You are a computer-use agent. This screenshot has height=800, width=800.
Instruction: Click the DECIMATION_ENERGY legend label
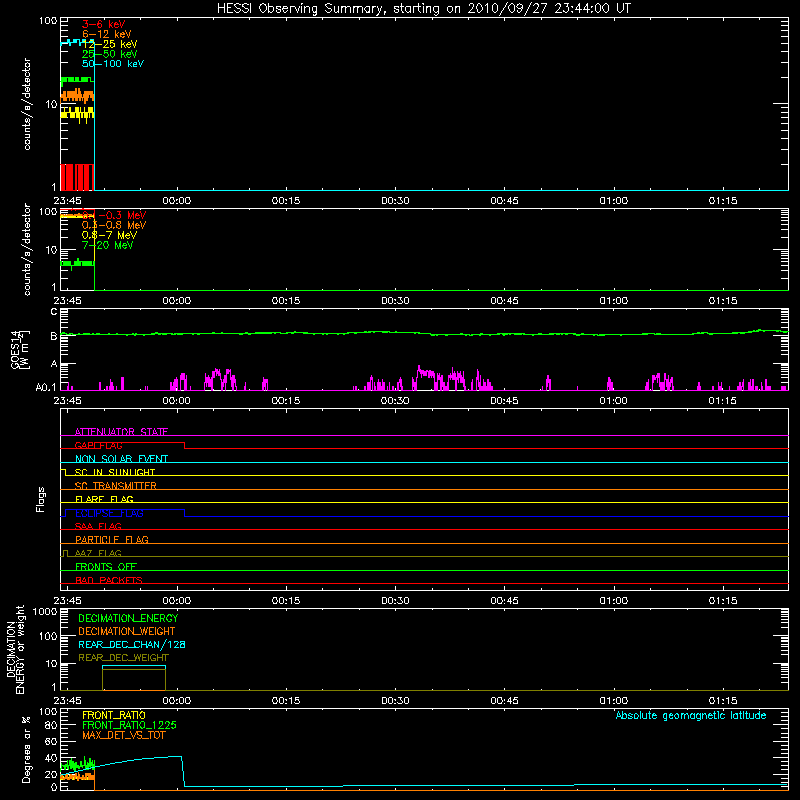coord(128,618)
